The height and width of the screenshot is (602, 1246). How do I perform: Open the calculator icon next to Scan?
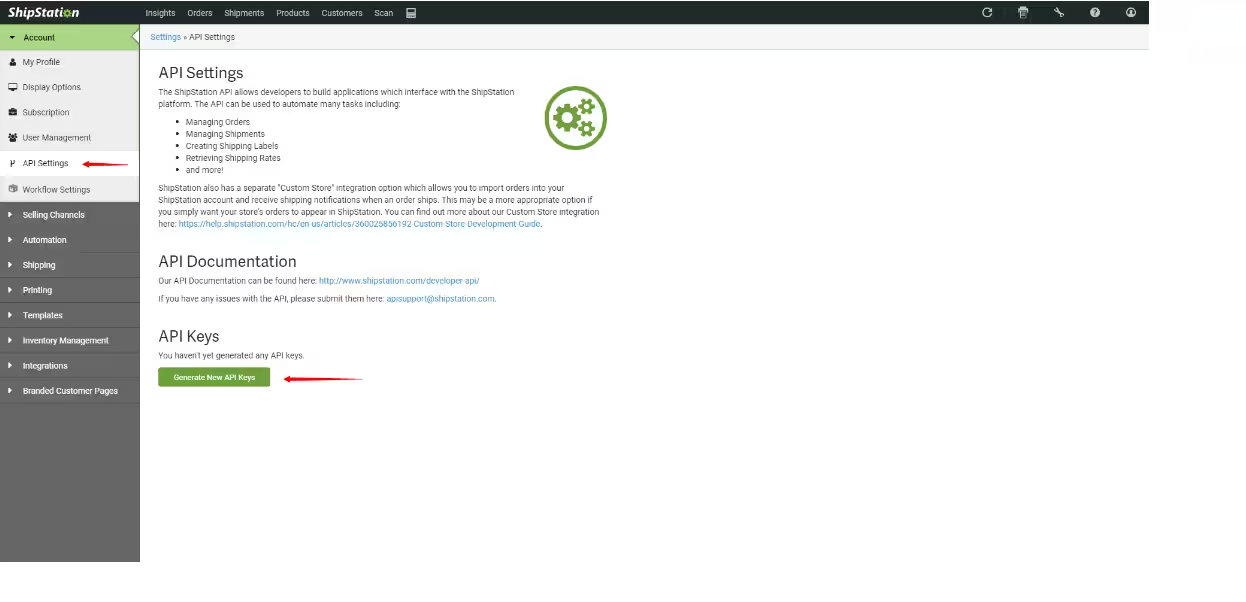411,13
